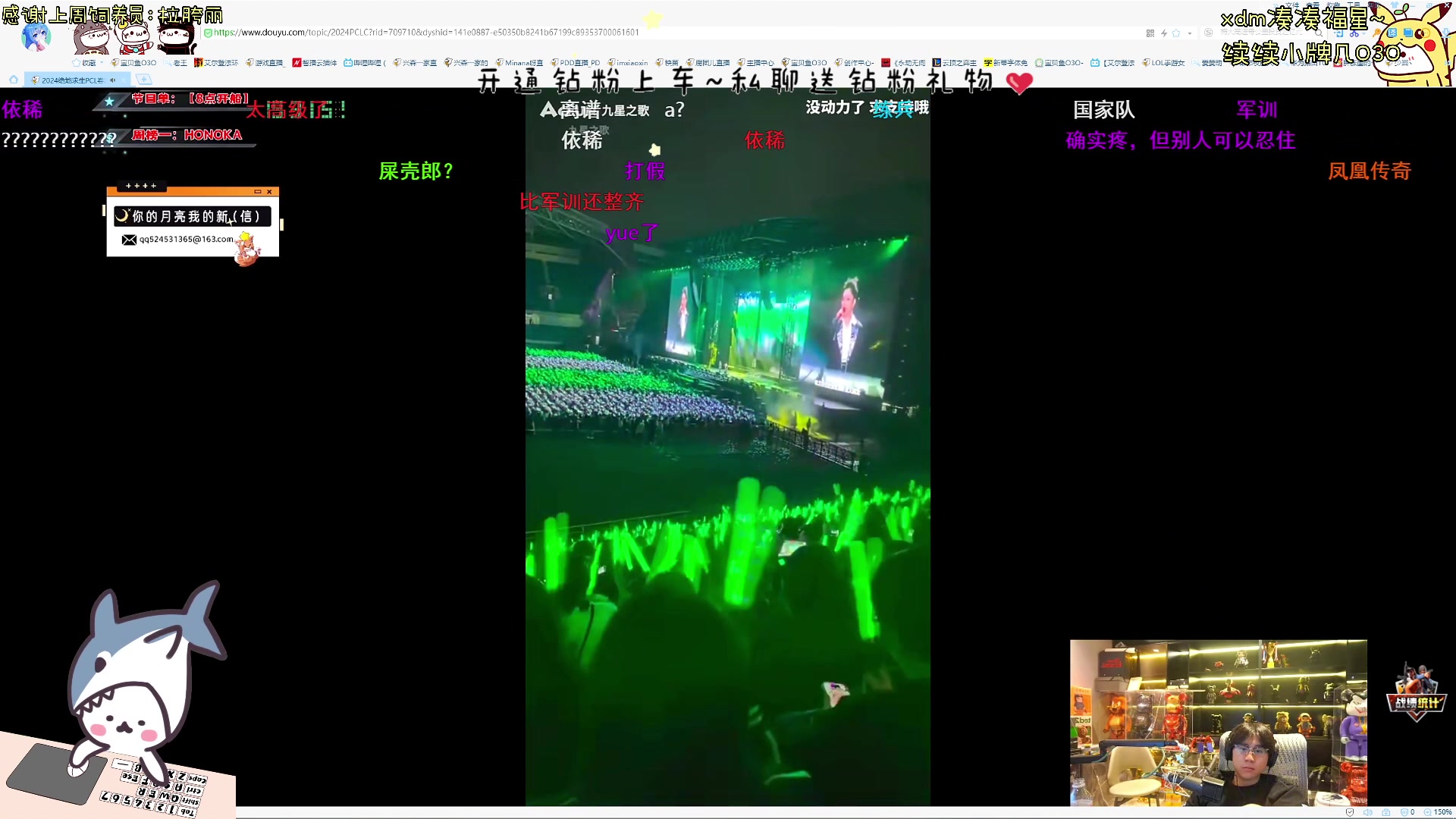Viewport: 1456px width, 819px height.
Task: Click the shield security icon in status bar
Action: [x=1349, y=812]
